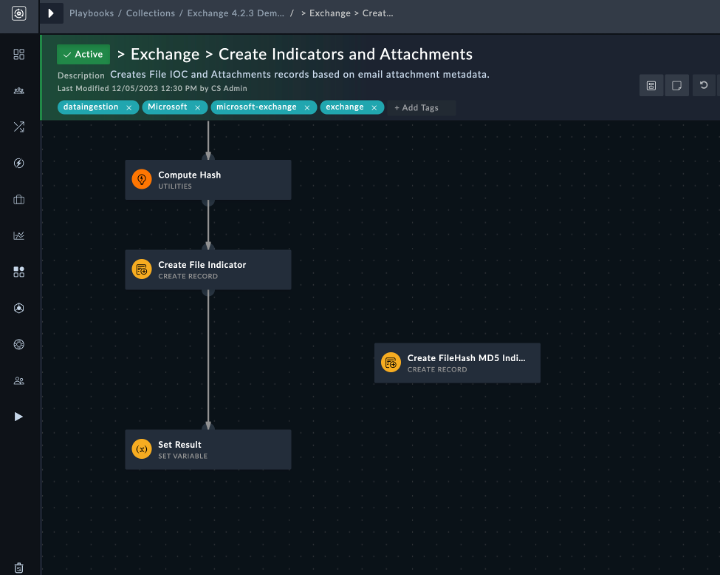Open the line chart reports icon
The width and height of the screenshot is (720, 576).
pyautogui.click(x=19, y=236)
